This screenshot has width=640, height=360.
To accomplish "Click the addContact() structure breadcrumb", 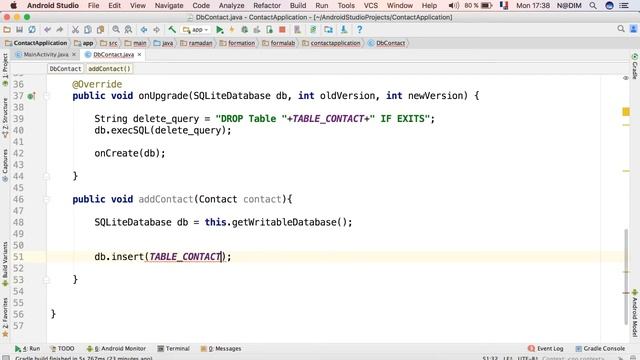I will tap(109, 69).
